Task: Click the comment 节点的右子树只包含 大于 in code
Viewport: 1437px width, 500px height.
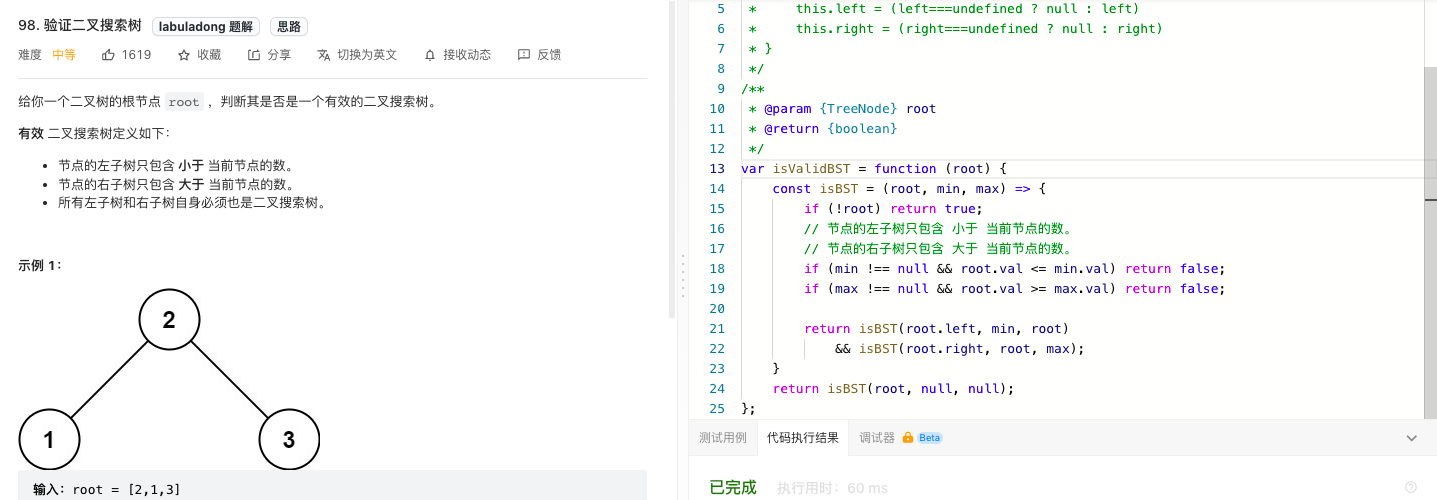Action: [x=938, y=249]
